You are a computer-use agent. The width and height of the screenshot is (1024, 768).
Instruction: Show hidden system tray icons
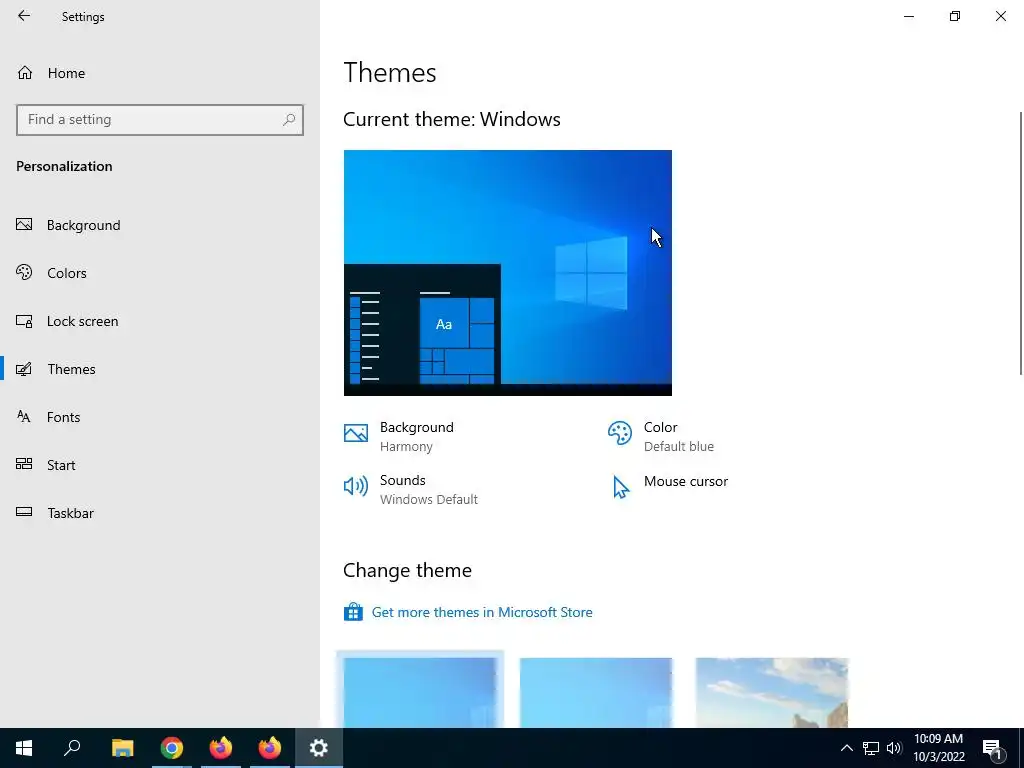click(x=846, y=748)
